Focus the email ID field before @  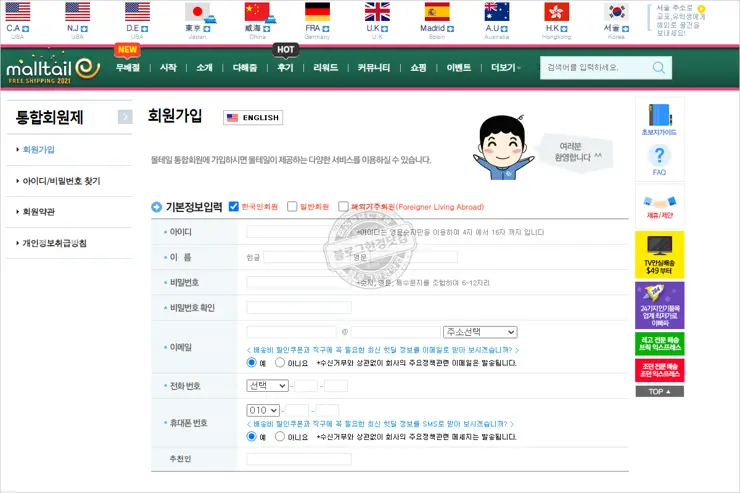click(291, 332)
